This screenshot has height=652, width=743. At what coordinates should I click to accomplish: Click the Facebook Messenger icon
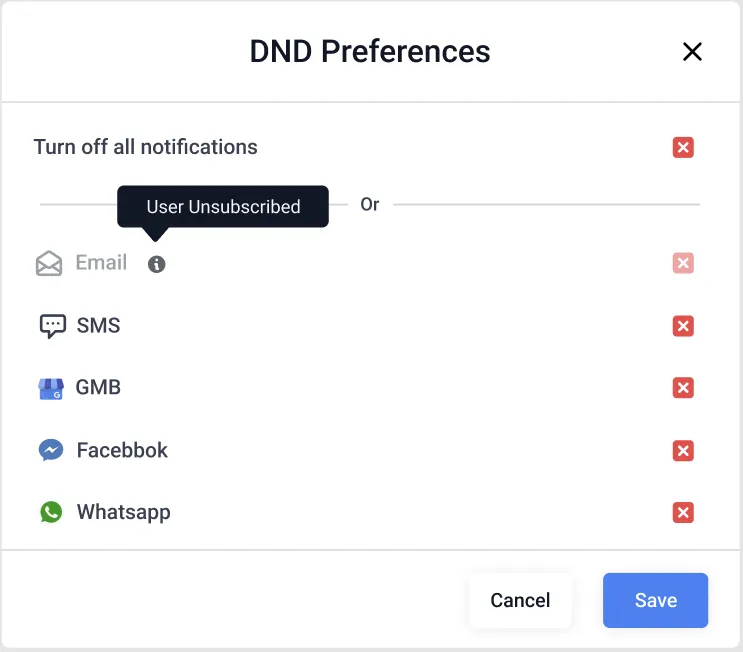(x=51, y=450)
